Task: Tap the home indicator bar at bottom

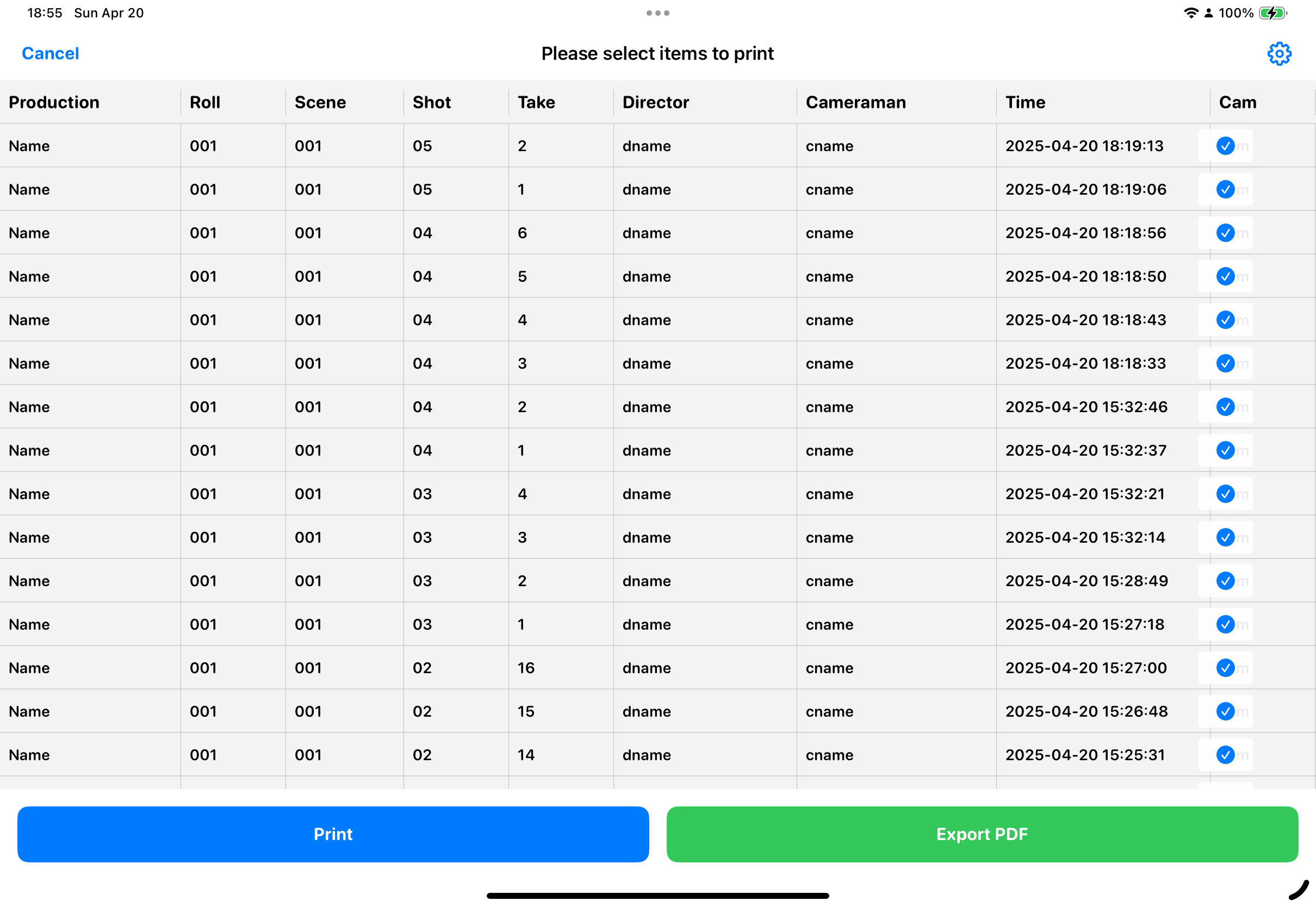Action: pos(657,896)
